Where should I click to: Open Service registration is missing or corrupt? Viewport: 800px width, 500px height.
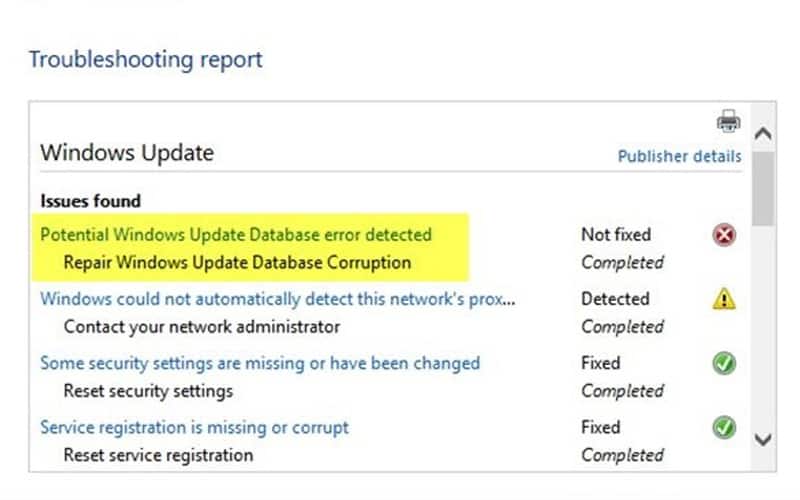pyautogui.click(x=194, y=427)
